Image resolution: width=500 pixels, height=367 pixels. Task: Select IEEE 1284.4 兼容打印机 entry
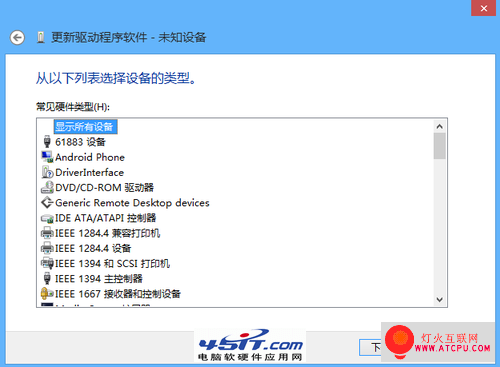pyautogui.click(x=107, y=233)
